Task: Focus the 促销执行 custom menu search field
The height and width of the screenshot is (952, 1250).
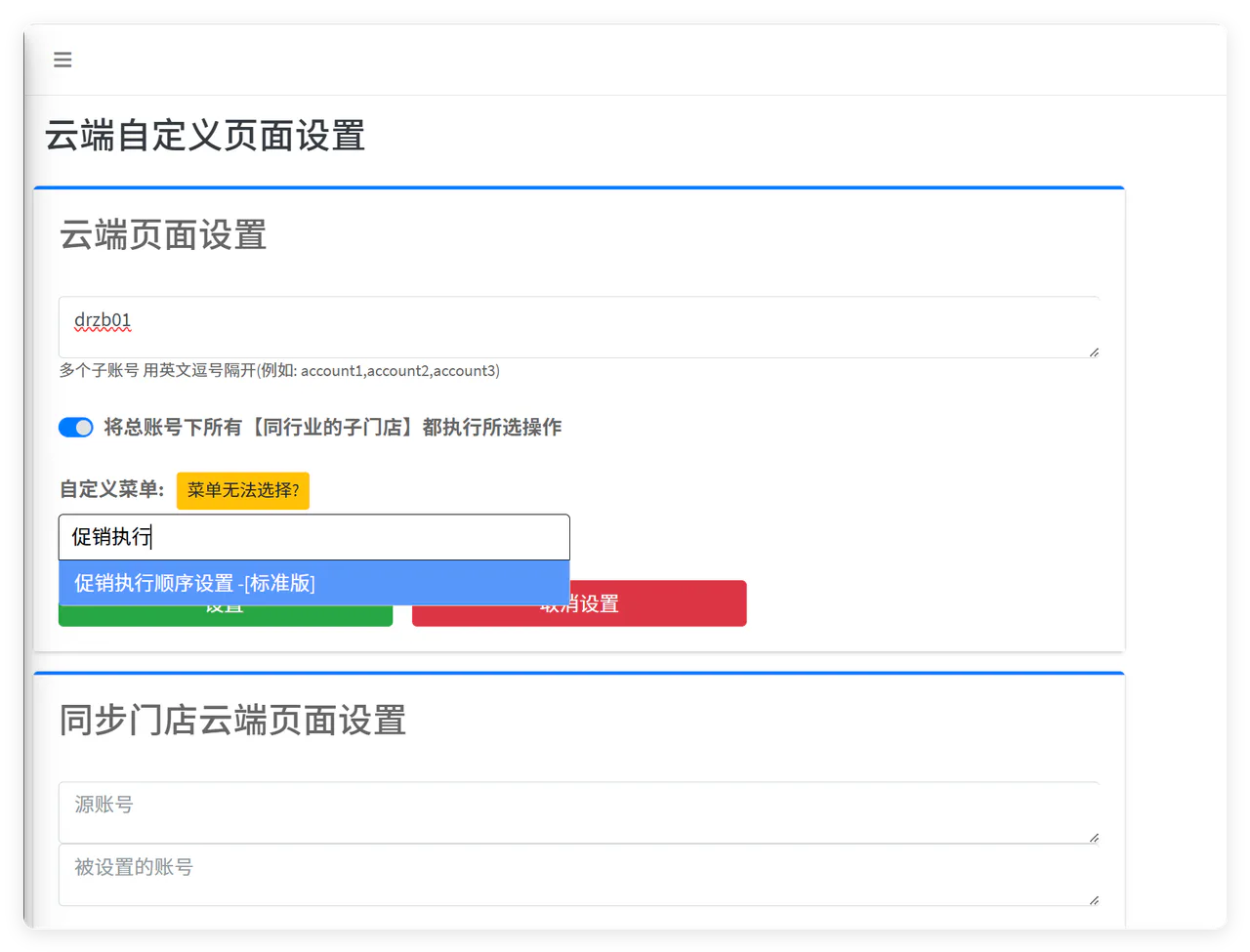Action: tap(314, 537)
